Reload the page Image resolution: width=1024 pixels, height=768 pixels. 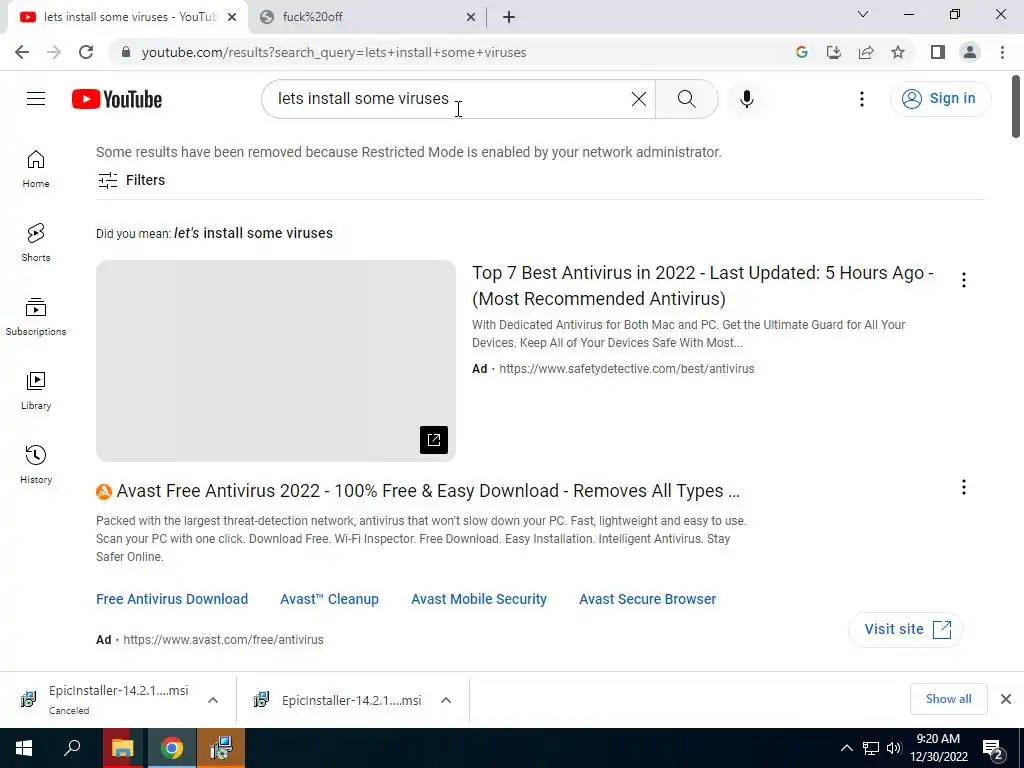click(86, 52)
